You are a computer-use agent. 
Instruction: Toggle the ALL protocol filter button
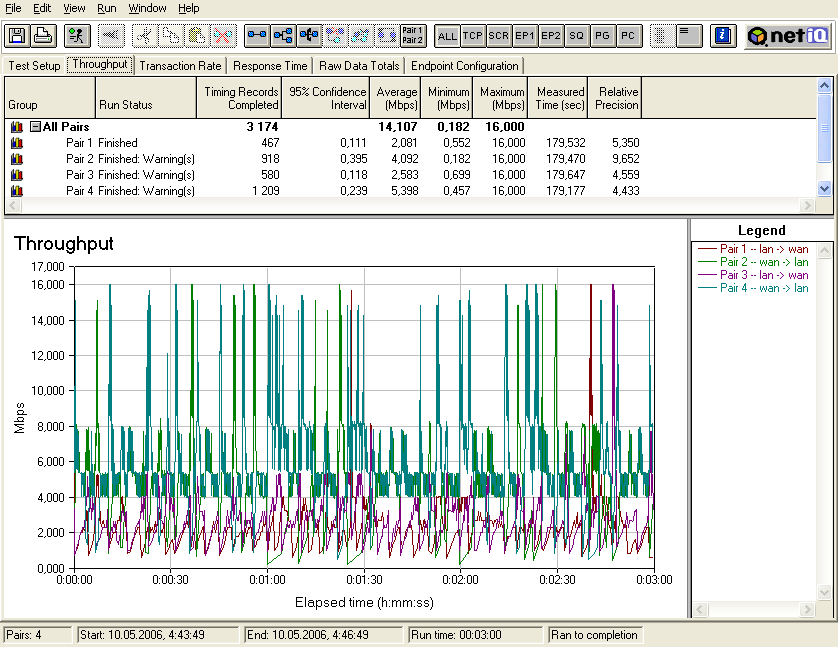pos(447,36)
